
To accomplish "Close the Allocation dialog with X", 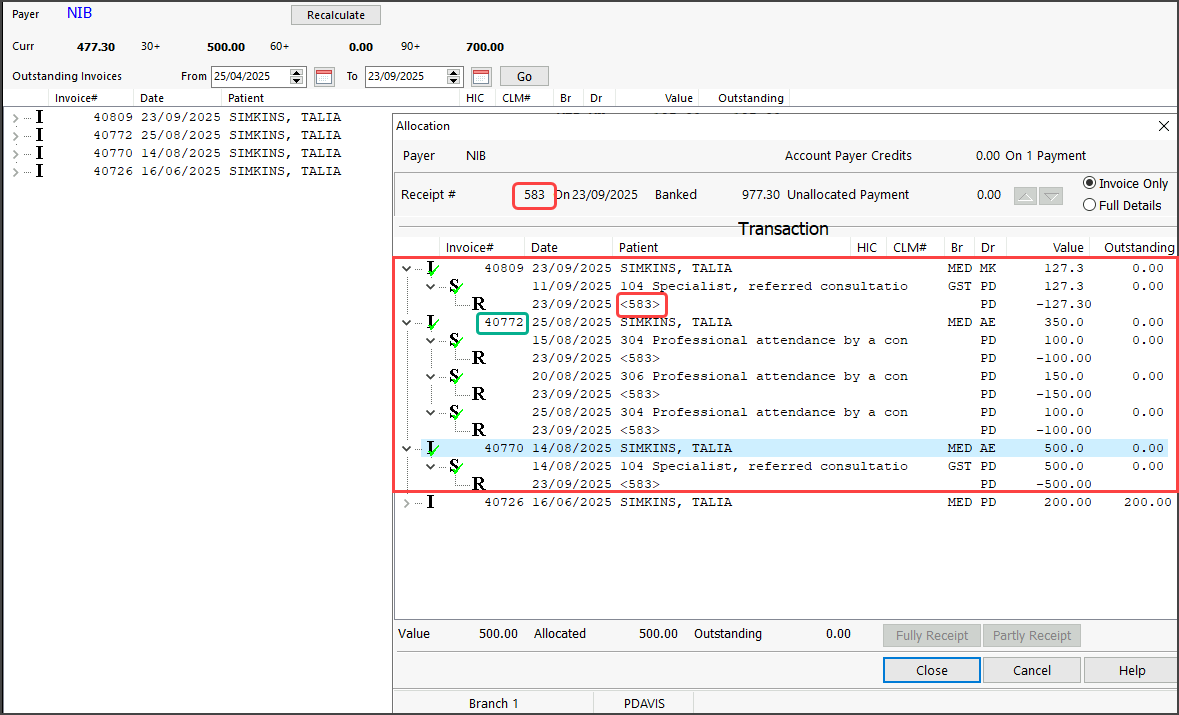I will (1163, 126).
